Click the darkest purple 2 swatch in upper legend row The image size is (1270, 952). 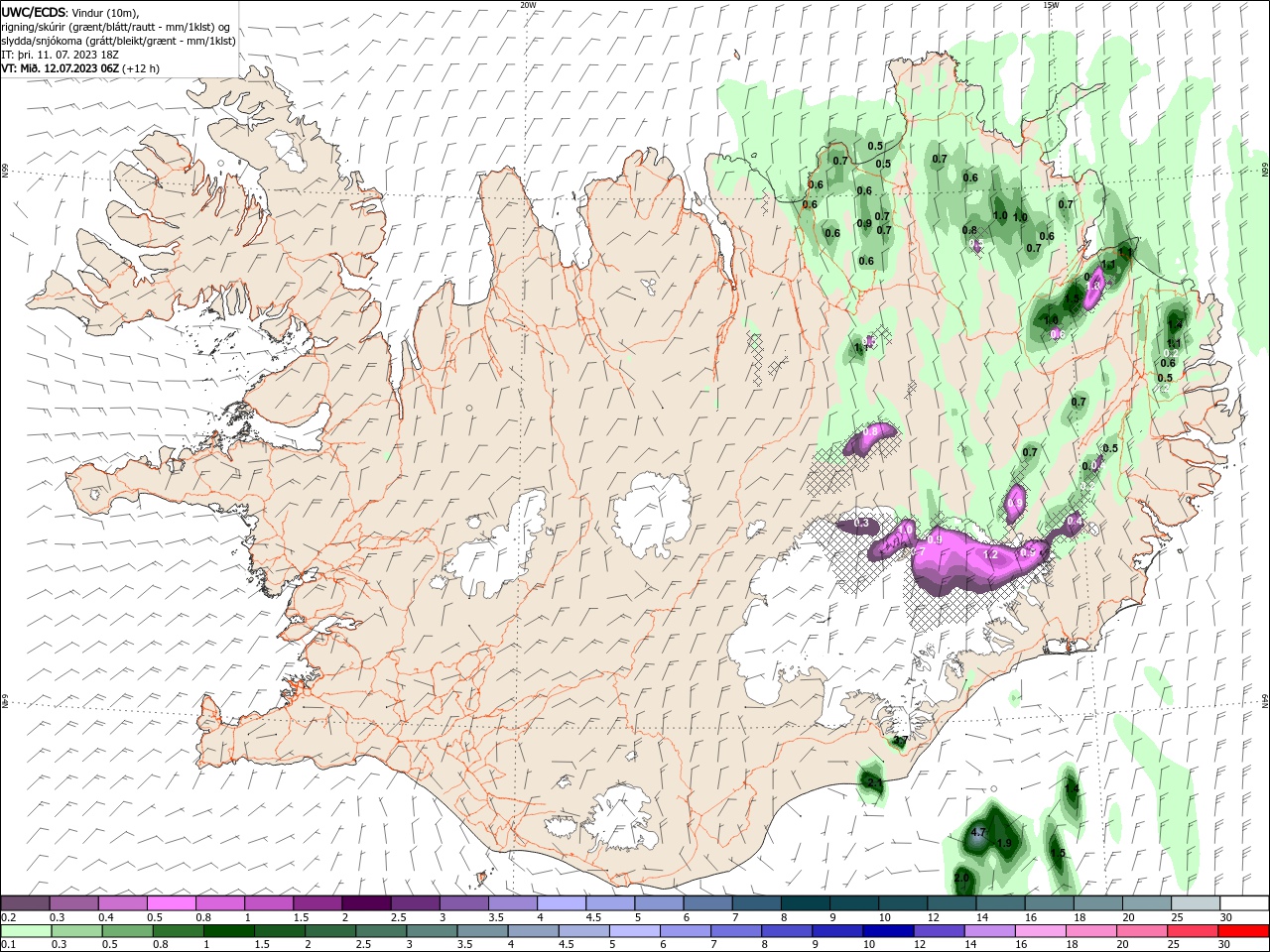click(366, 903)
